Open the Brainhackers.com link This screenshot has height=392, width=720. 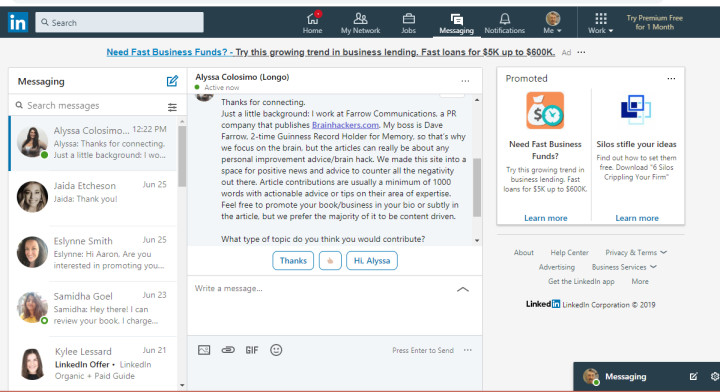coord(345,125)
